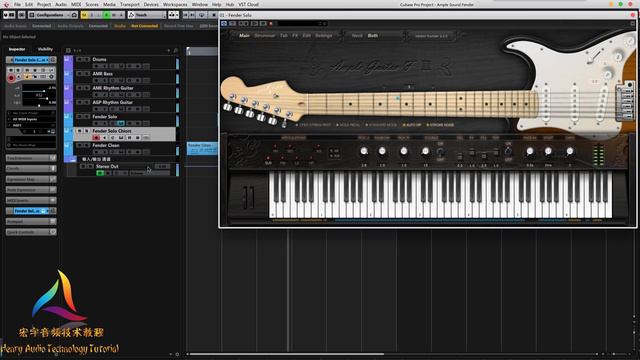
Task: Toggle the HOLD PEDAL option in Ample Guitar
Action: coord(348,125)
